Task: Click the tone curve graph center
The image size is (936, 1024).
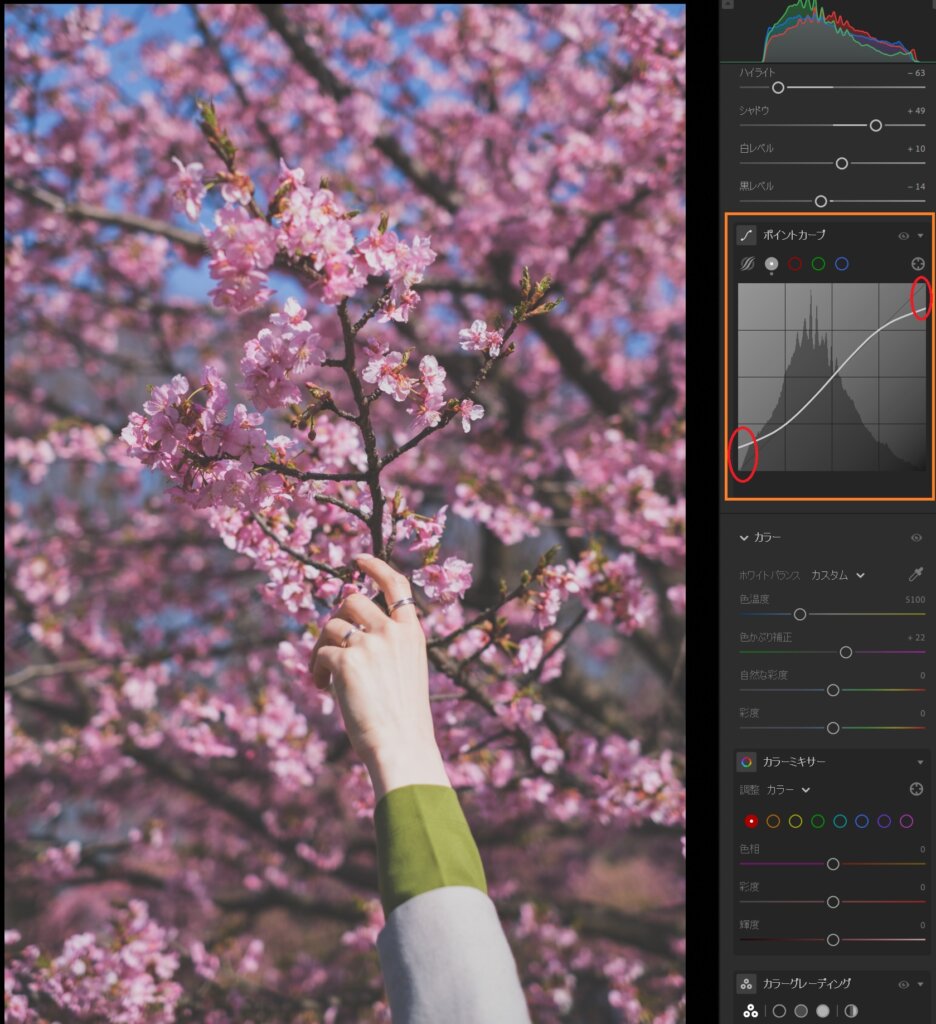Action: click(x=832, y=377)
